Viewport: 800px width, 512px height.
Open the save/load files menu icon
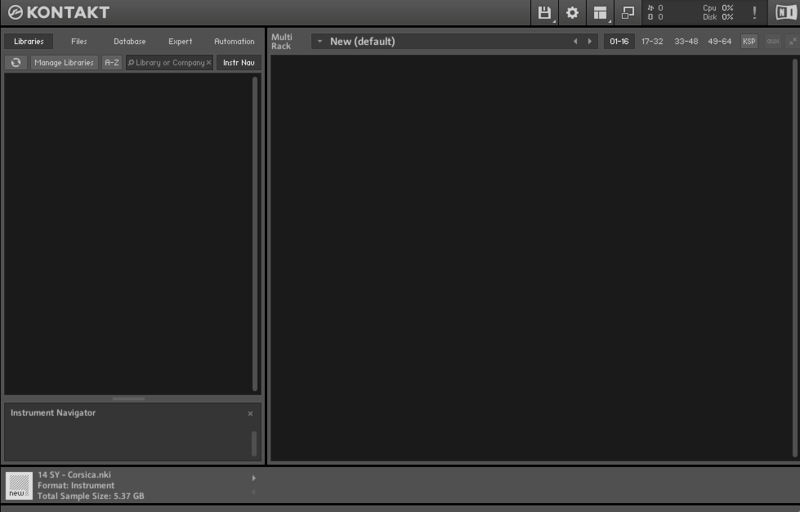[x=544, y=13]
